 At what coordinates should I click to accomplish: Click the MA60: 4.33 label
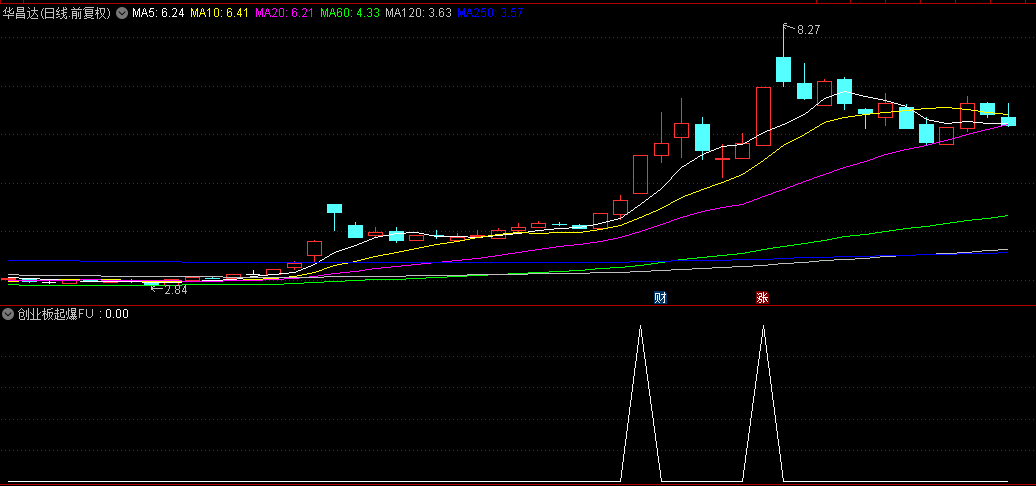click(x=350, y=12)
